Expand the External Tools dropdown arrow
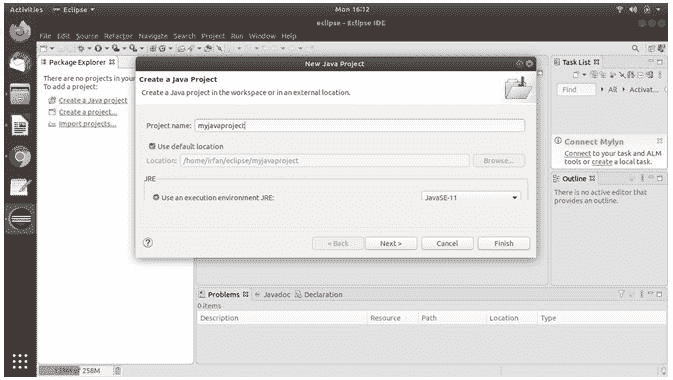This screenshot has width=673, height=380. click(x=142, y=49)
